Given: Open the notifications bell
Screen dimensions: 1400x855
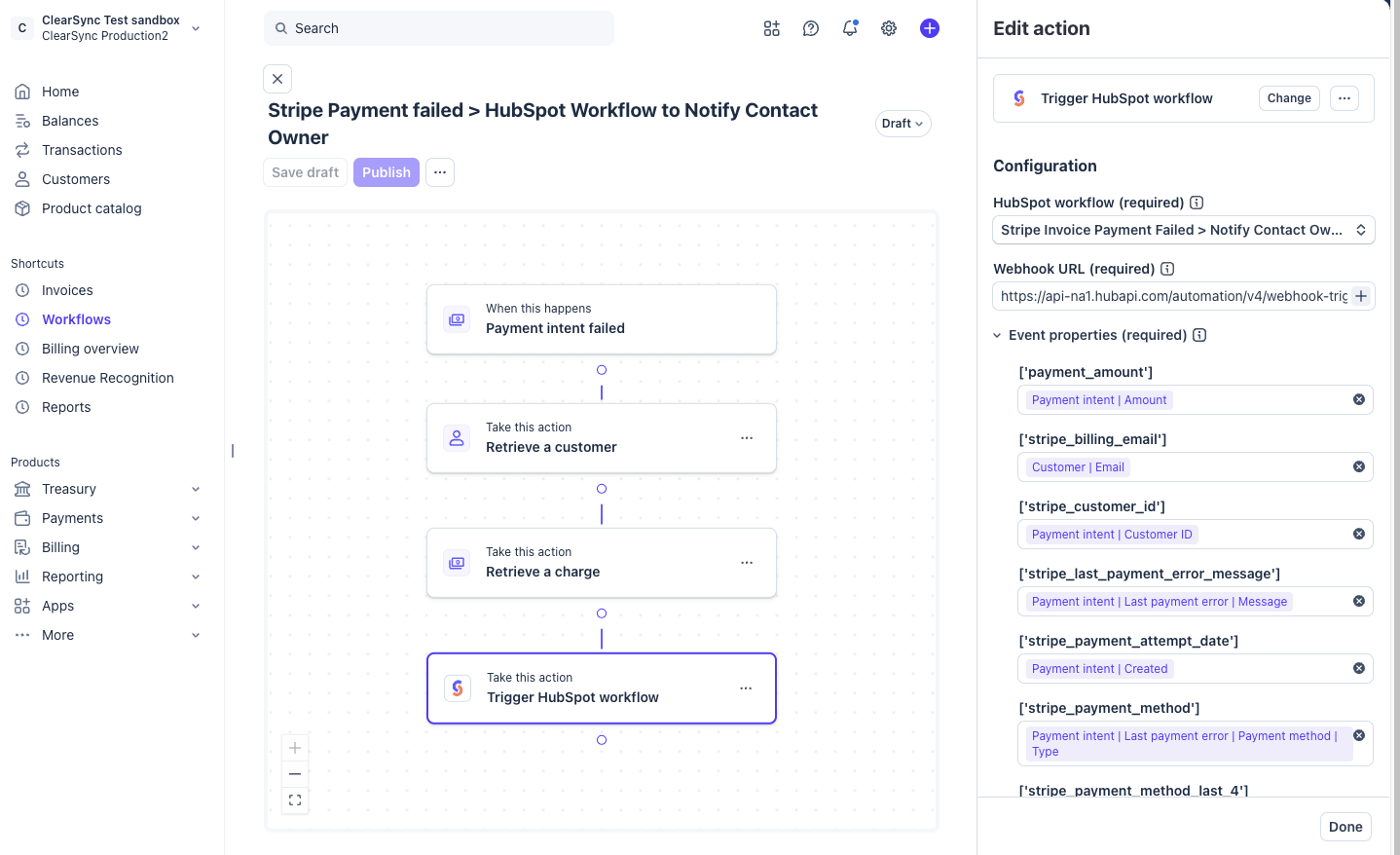Looking at the screenshot, I should tap(850, 28).
